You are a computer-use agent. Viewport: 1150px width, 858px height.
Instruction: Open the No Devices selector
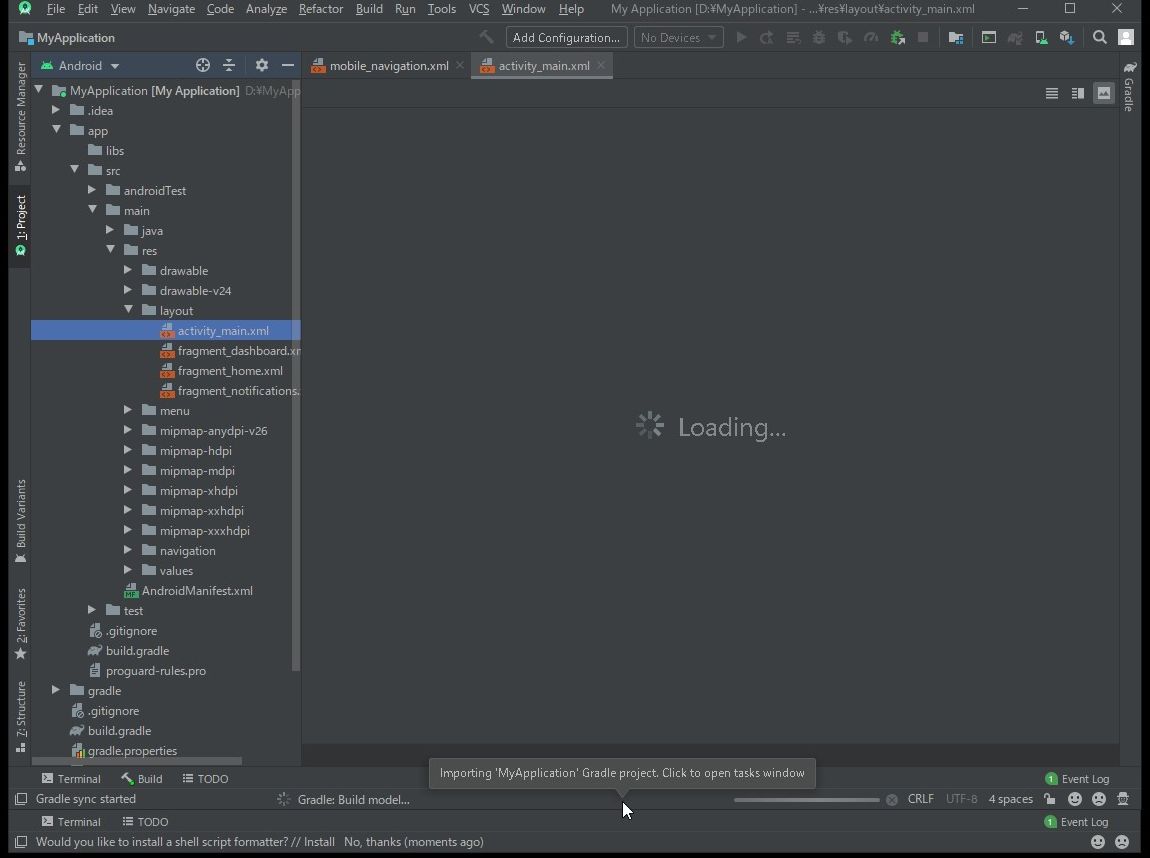678,37
